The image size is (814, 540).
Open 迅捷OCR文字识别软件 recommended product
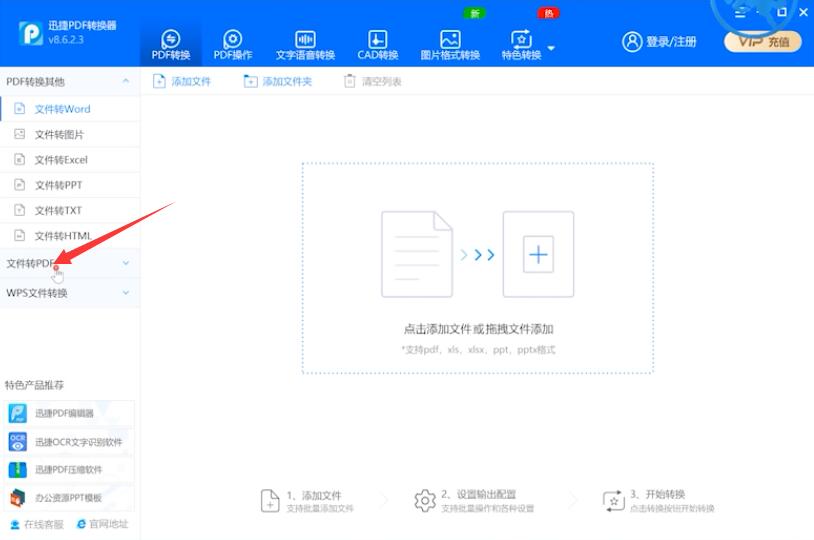point(69,442)
